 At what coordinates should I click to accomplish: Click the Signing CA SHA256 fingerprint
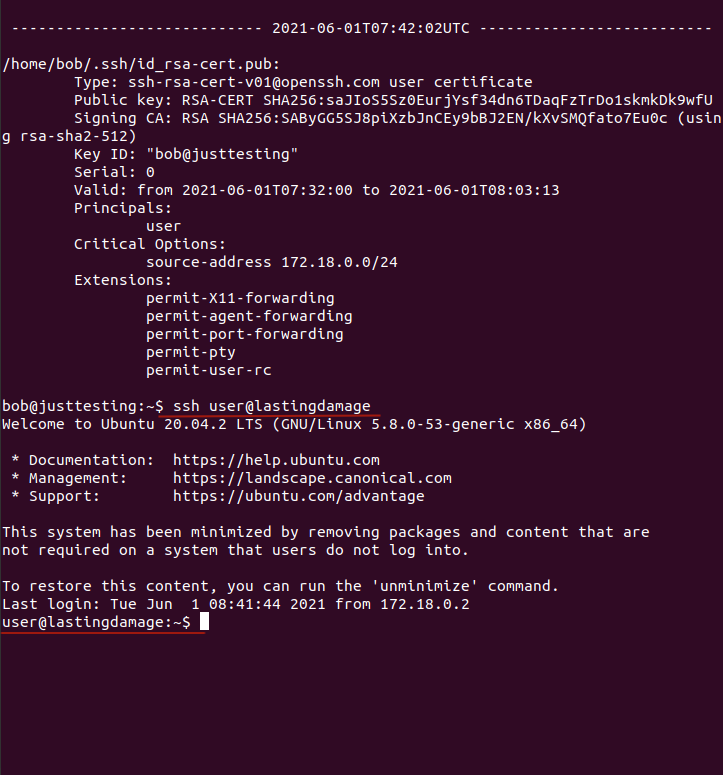(x=443, y=118)
